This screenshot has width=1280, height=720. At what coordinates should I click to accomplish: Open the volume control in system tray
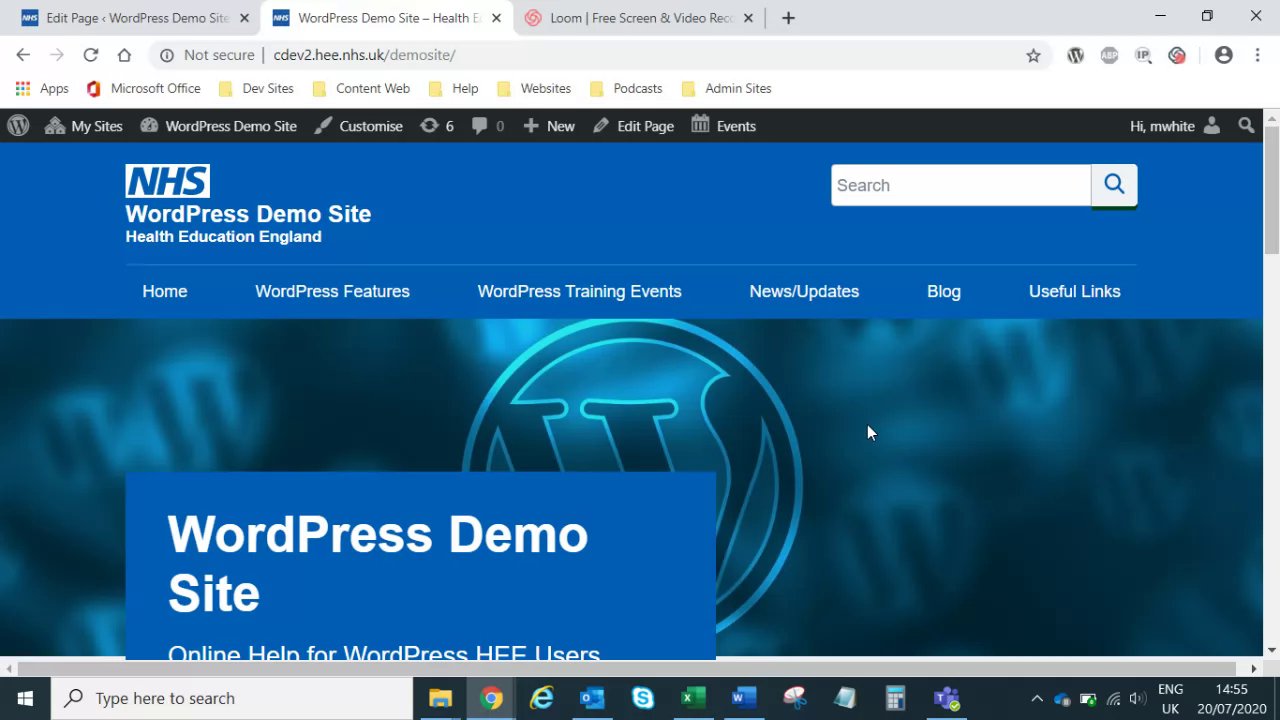pyautogui.click(x=1137, y=698)
